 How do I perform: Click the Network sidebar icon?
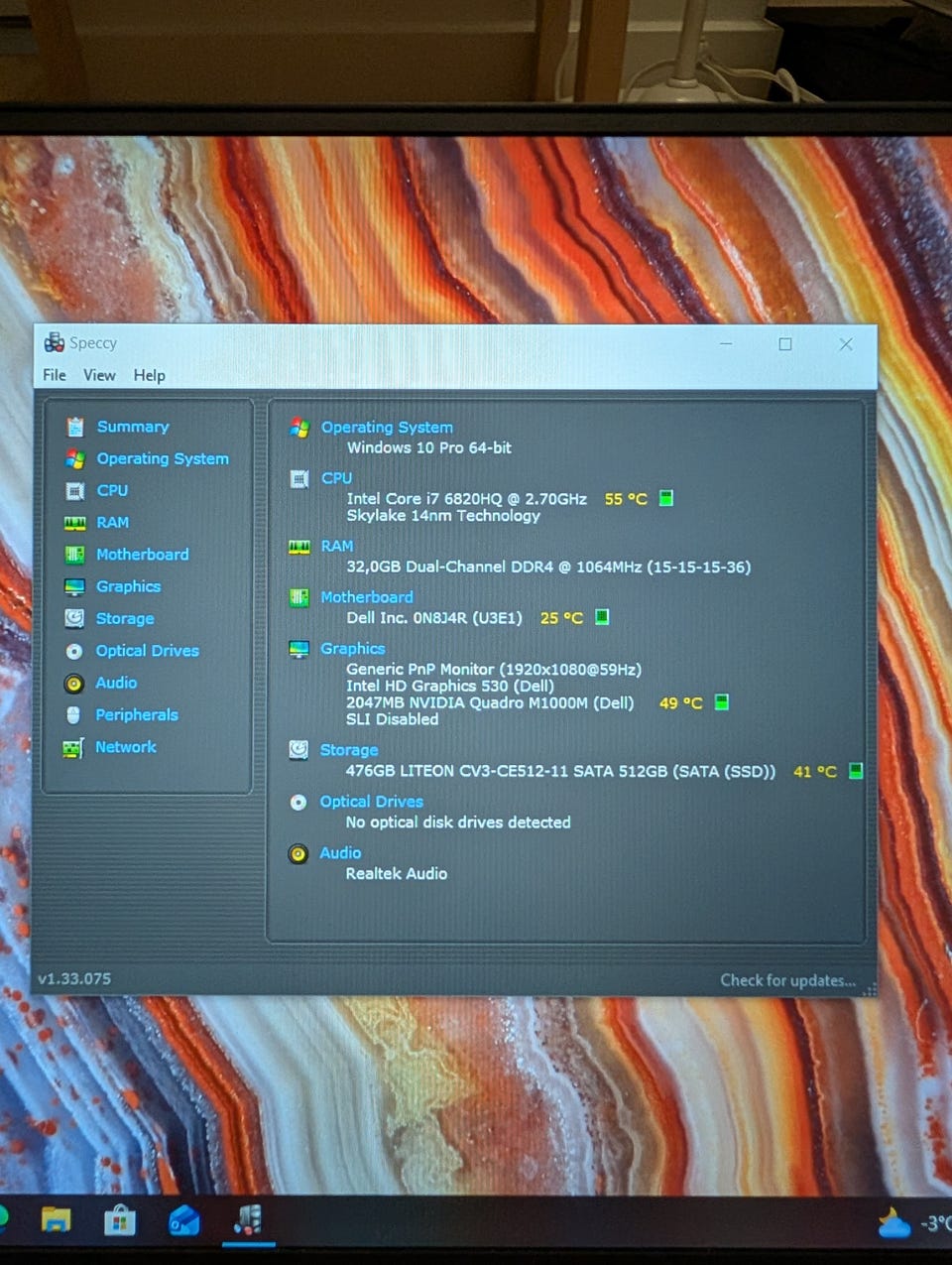[x=73, y=747]
